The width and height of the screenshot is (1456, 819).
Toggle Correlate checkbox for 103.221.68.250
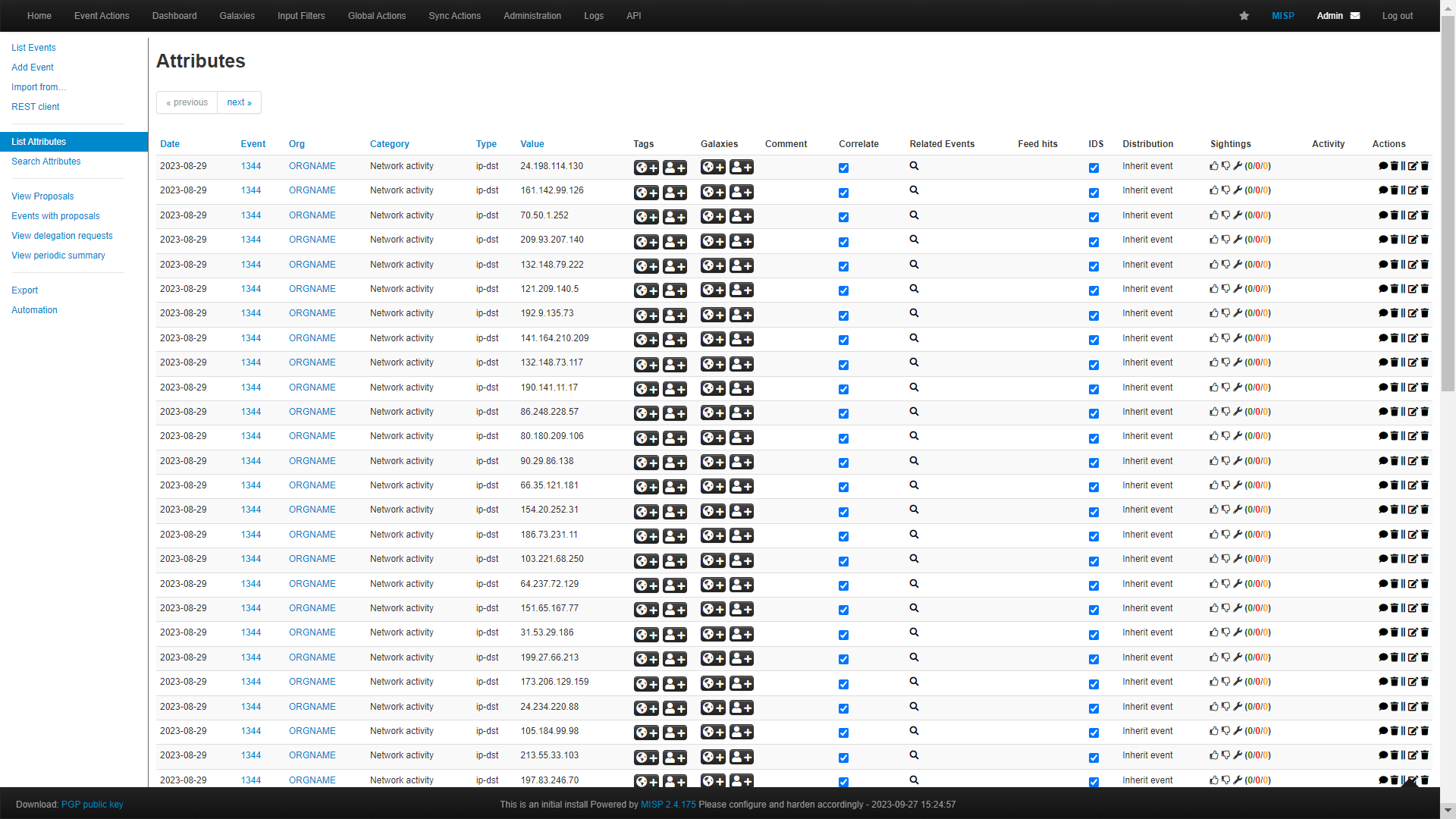[843, 562]
